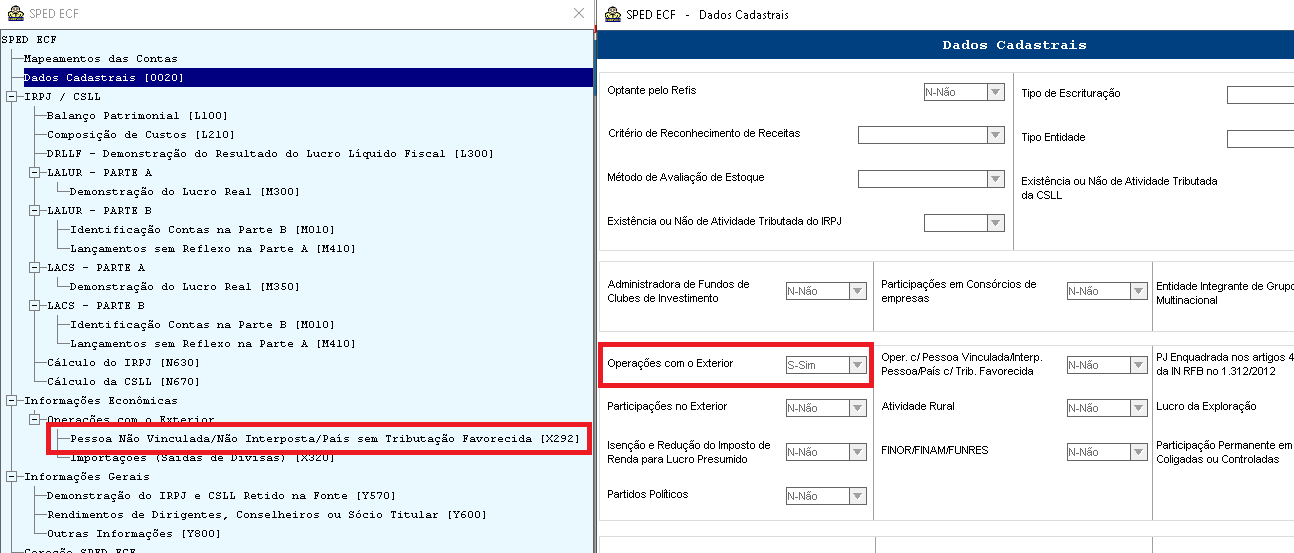
Task: Open Demonstração do Lucro Real [M350]
Action: [x=185, y=287]
